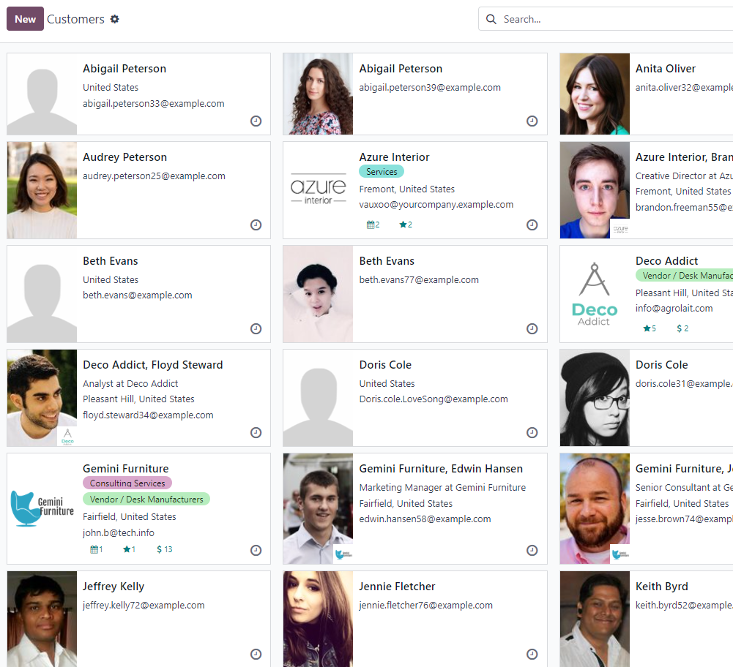Open the Azure Interior logo thumbnail
Image resolution: width=733 pixels, height=667 pixels.
pyautogui.click(x=318, y=190)
